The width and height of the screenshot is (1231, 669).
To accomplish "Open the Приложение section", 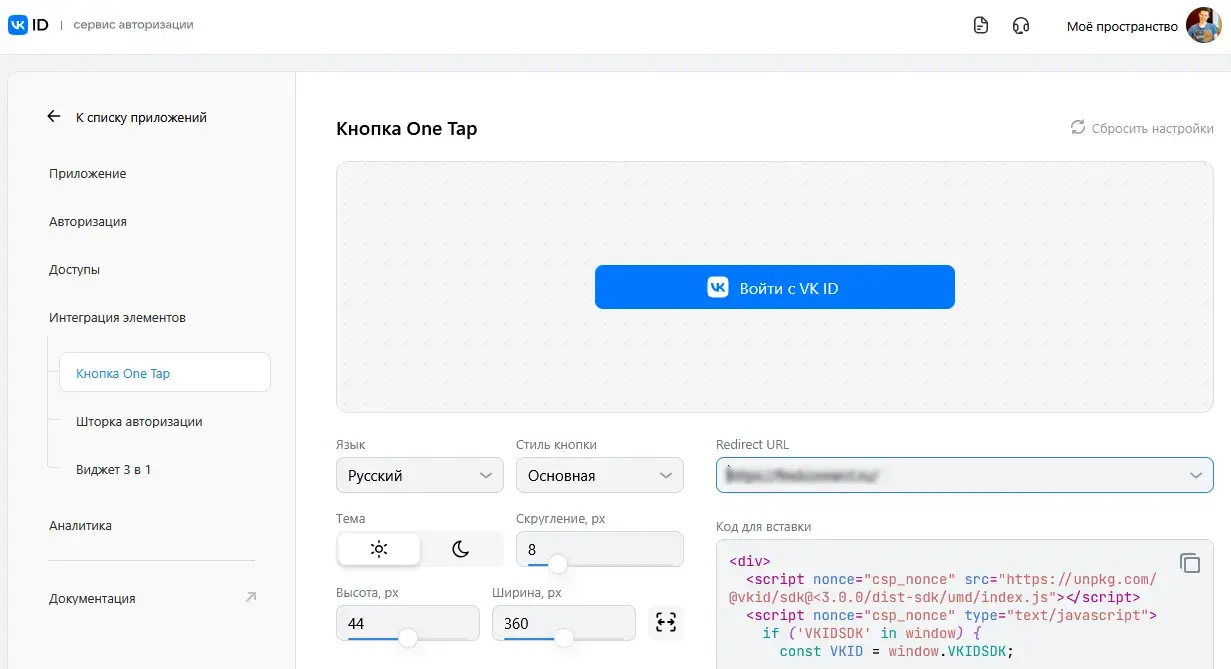I will (88, 174).
